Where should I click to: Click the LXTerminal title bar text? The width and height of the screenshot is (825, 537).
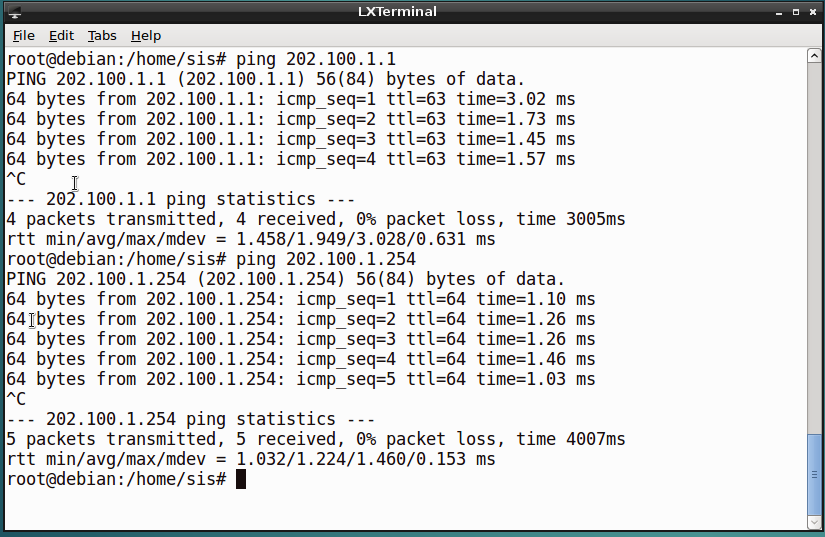(x=397, y=12)
